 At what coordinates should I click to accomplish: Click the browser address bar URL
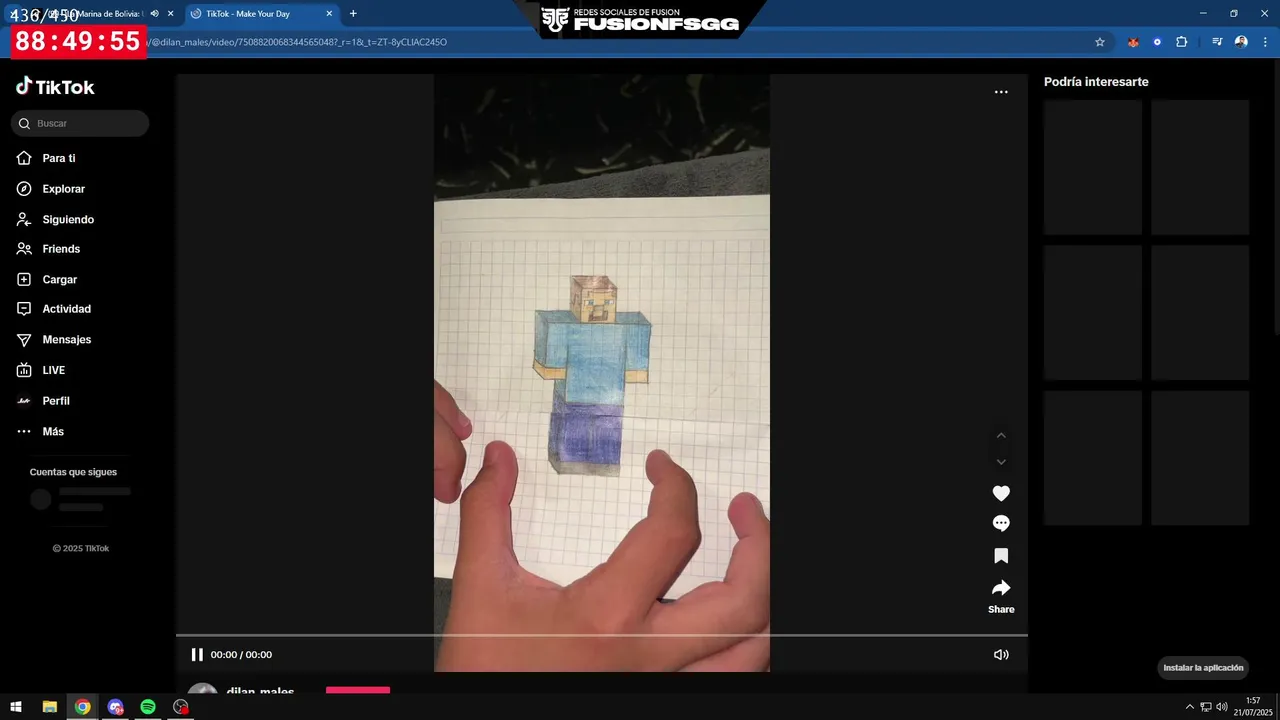(300, 42)
